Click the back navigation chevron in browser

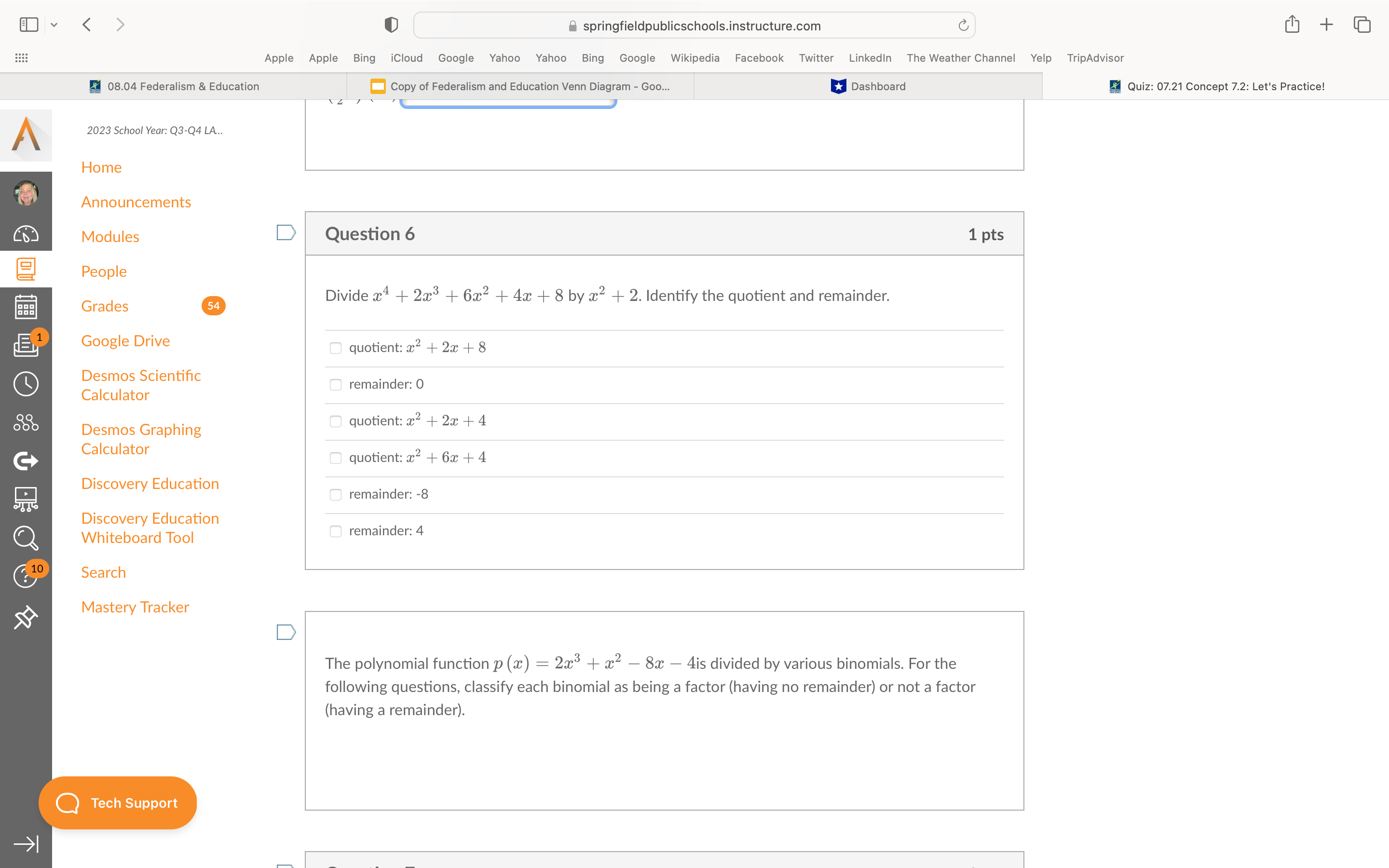tap(88, 25)
